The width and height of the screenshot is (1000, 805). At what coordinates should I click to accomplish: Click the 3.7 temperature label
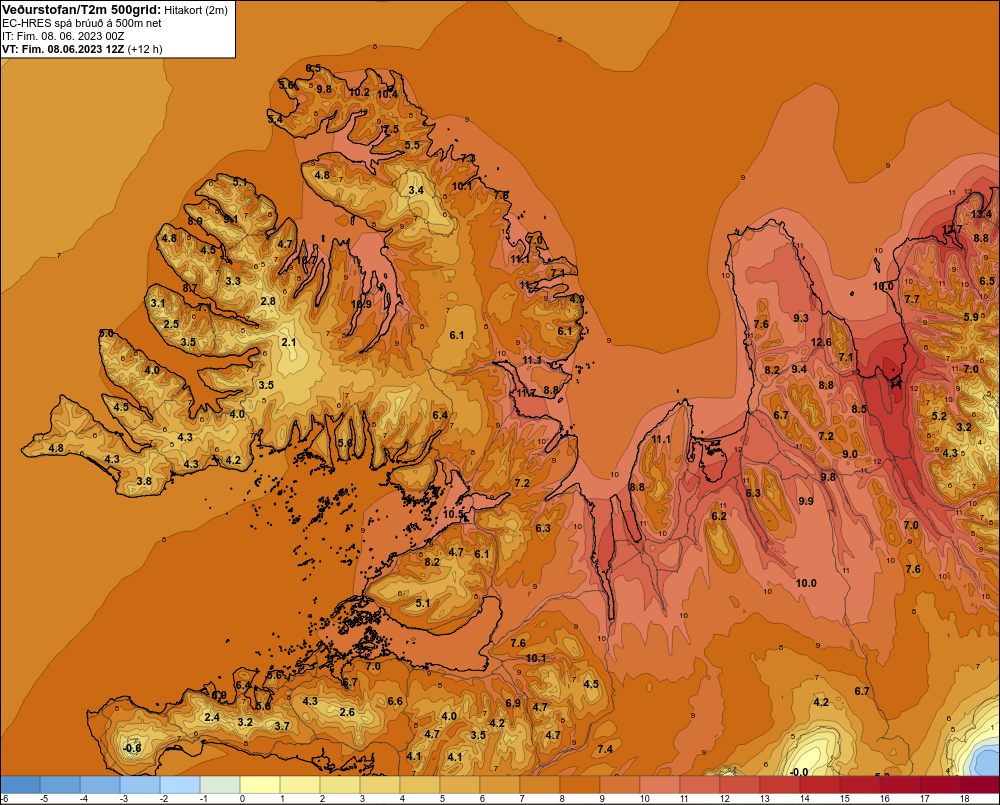pos(282,725)
